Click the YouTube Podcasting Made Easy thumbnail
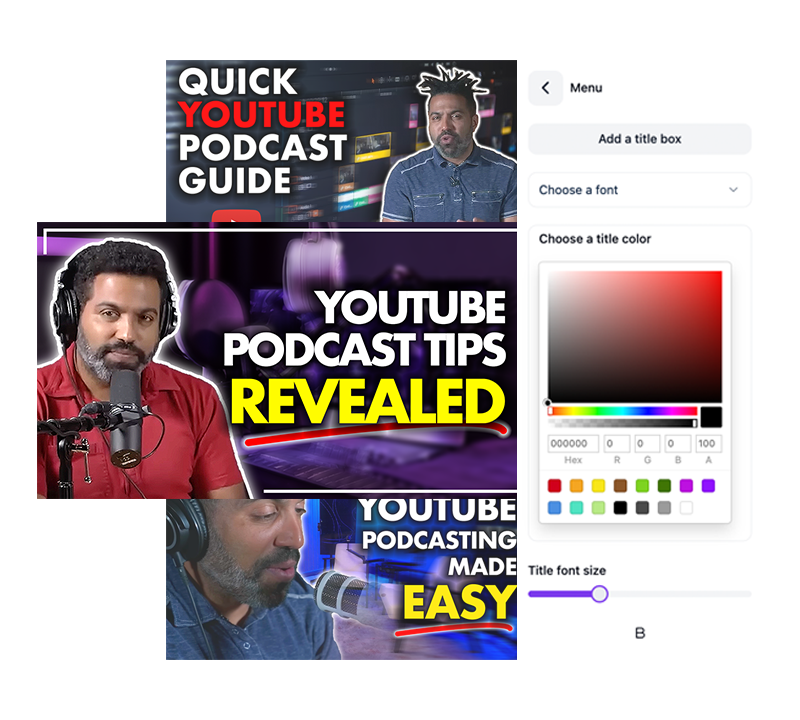This screenshot has width=800, height=720. click(x=341, y=579)
